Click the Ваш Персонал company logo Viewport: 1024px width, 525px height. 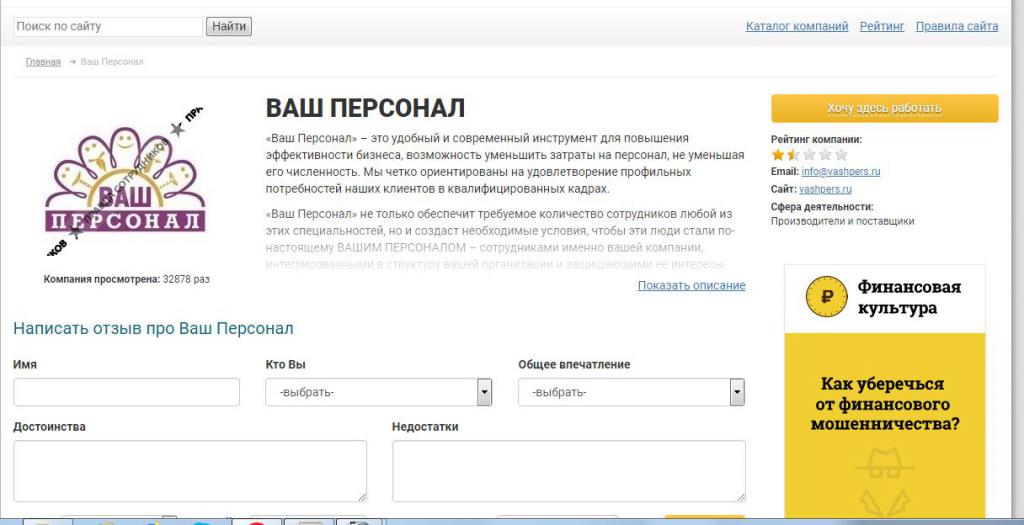[x=125, y=180]
